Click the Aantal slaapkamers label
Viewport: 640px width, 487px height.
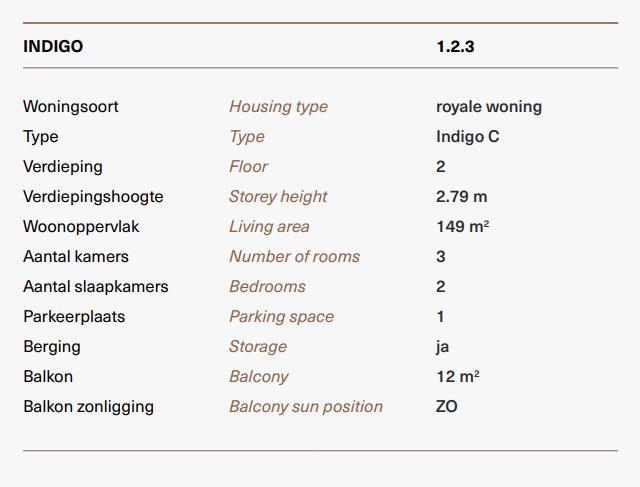point(96,287)
